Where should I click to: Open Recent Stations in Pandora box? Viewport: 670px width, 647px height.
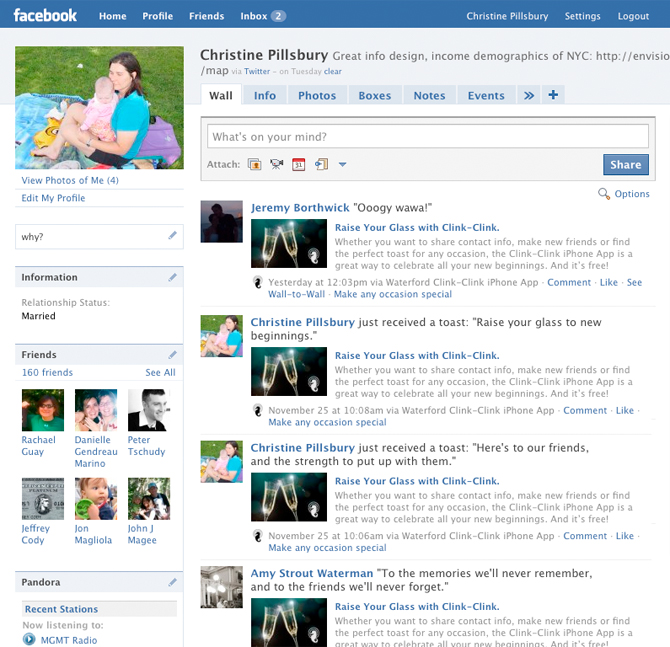[61, 609]
